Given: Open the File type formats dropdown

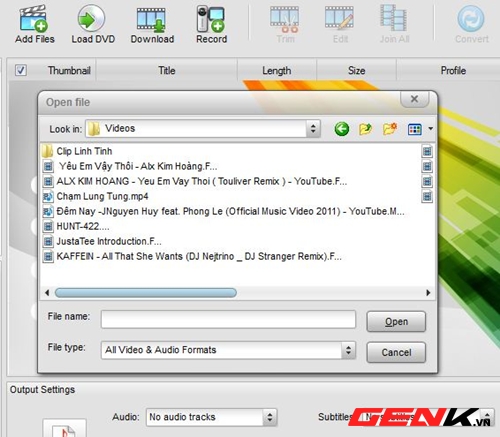Looking at the screenshot, I should click(348, 350).
